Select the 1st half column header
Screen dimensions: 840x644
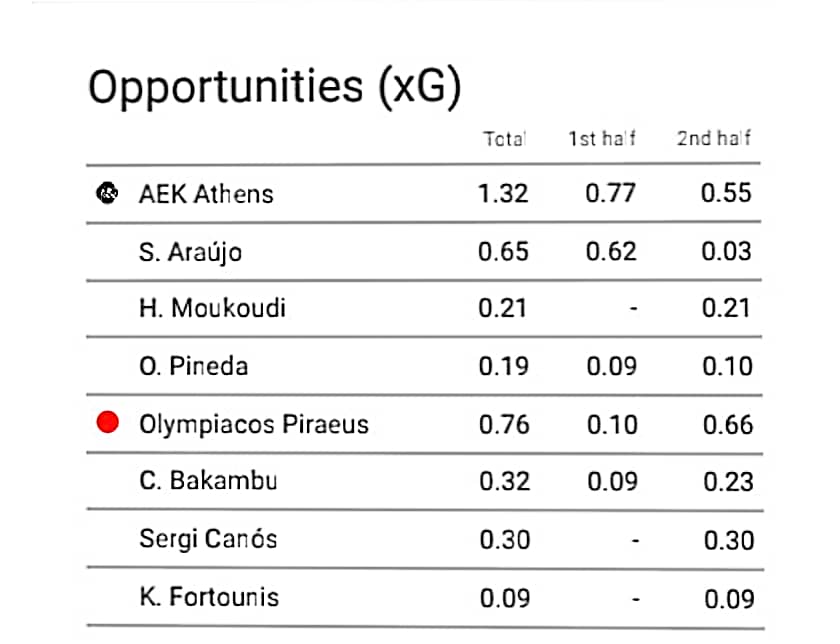pos(602,139)
